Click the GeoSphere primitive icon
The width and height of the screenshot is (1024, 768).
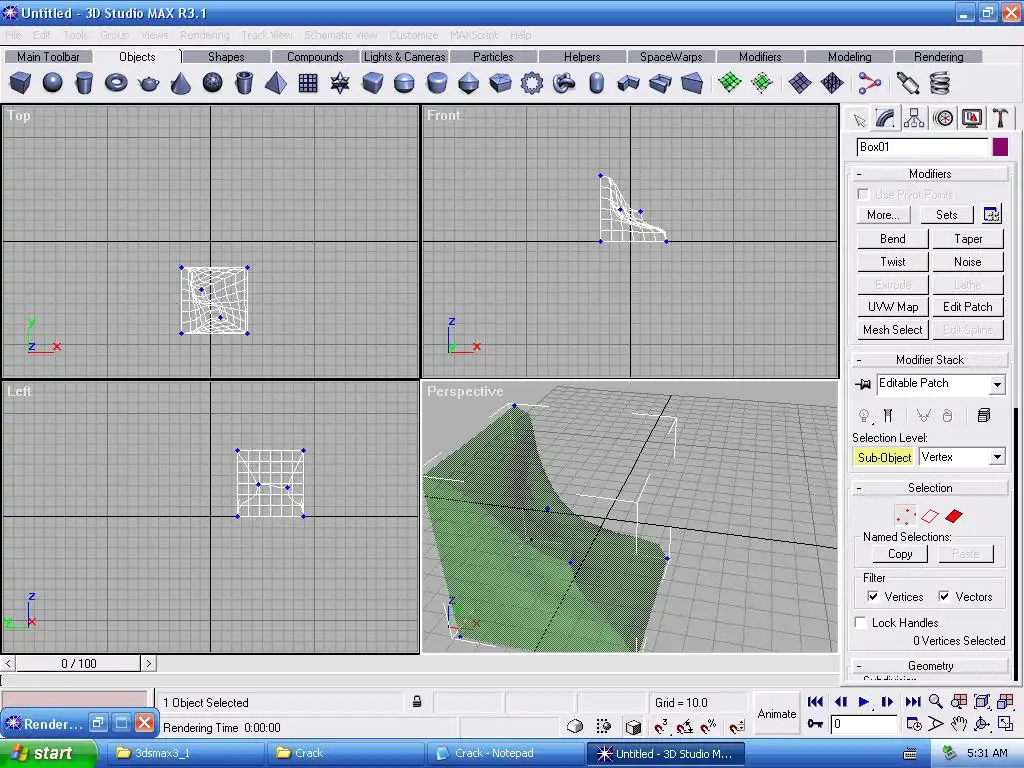coord(212,83)
